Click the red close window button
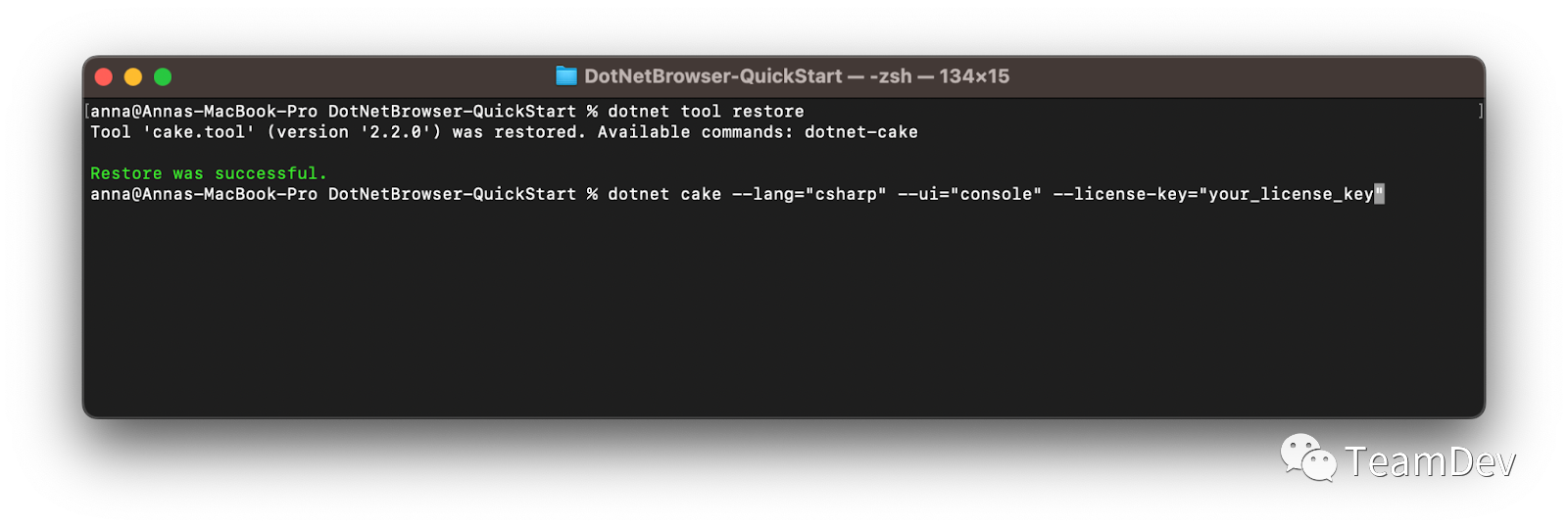 (x=104, y=76)
